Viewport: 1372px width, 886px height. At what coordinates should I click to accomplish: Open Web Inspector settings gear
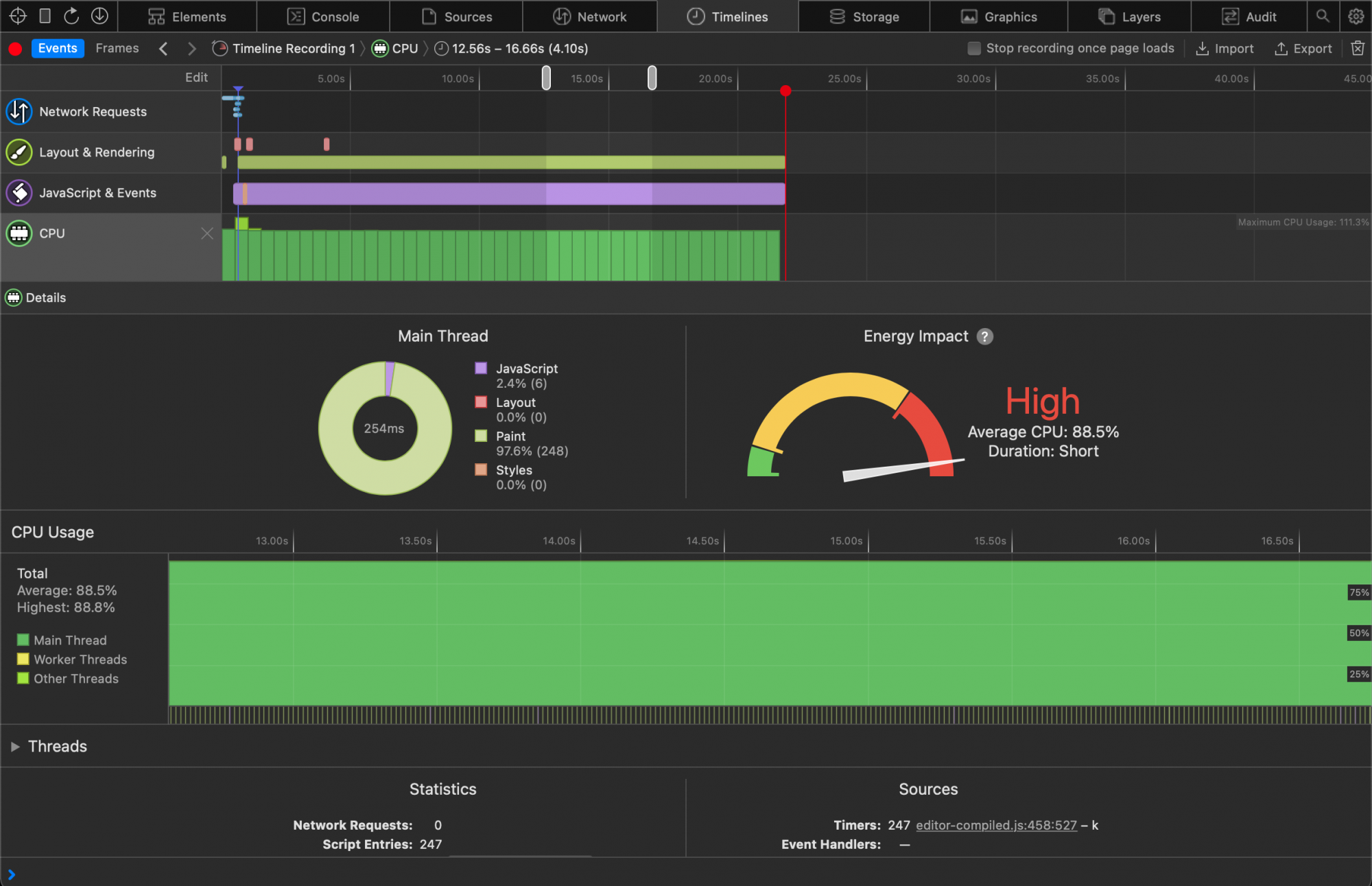[x=1356, y=16]
